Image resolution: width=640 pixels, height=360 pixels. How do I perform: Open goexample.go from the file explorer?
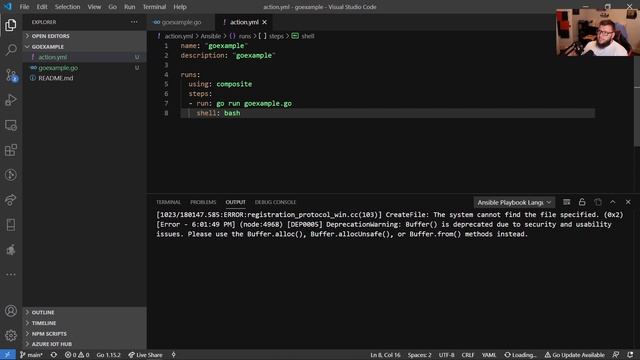click(84, 68)
